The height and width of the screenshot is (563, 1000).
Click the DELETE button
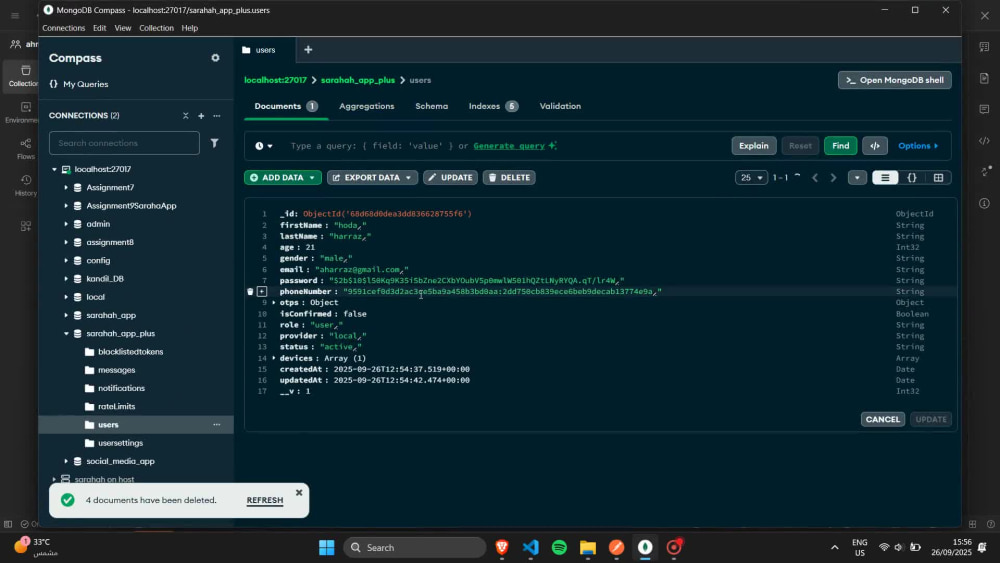pyautogui.click(x=509, y=178)
